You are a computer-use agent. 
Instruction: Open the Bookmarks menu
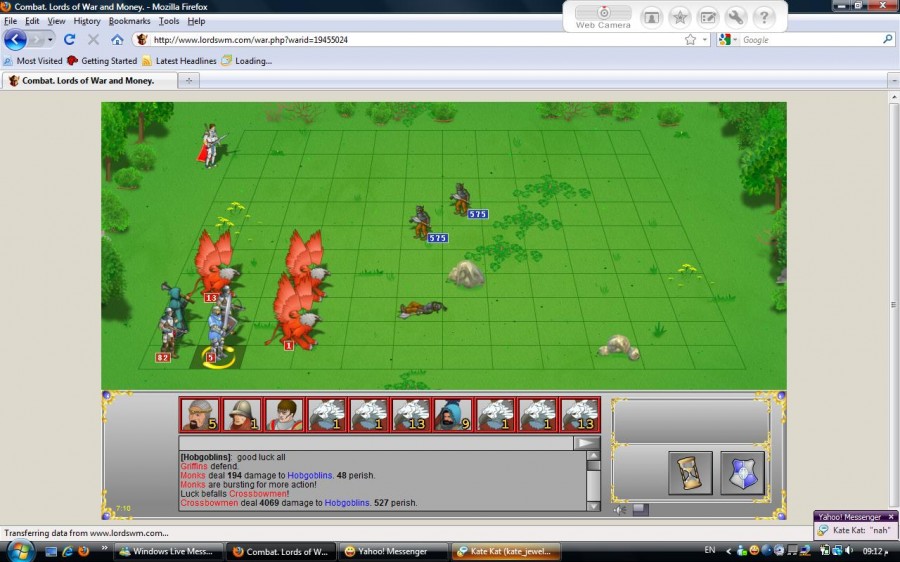point(129,21)
